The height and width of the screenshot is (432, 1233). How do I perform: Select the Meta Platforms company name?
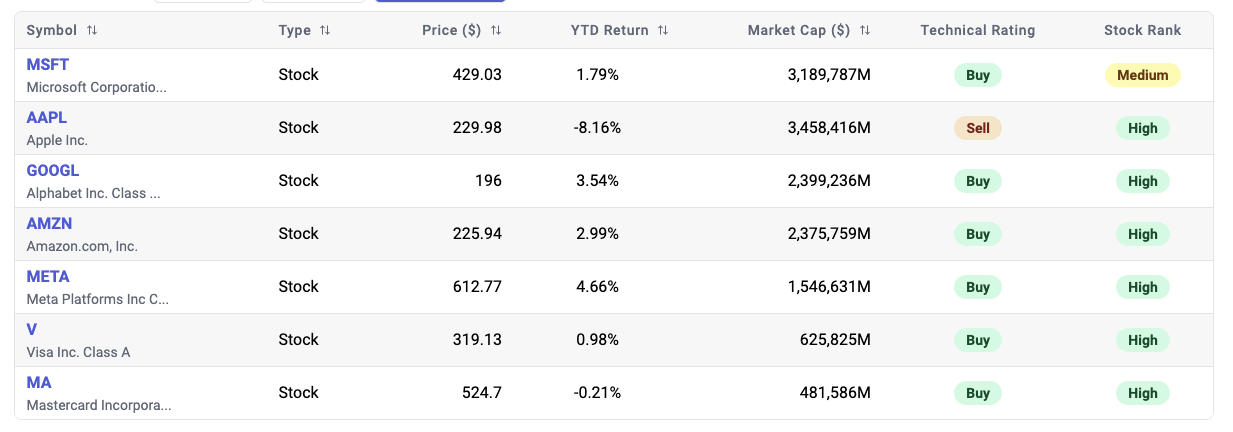pos(97,299)
